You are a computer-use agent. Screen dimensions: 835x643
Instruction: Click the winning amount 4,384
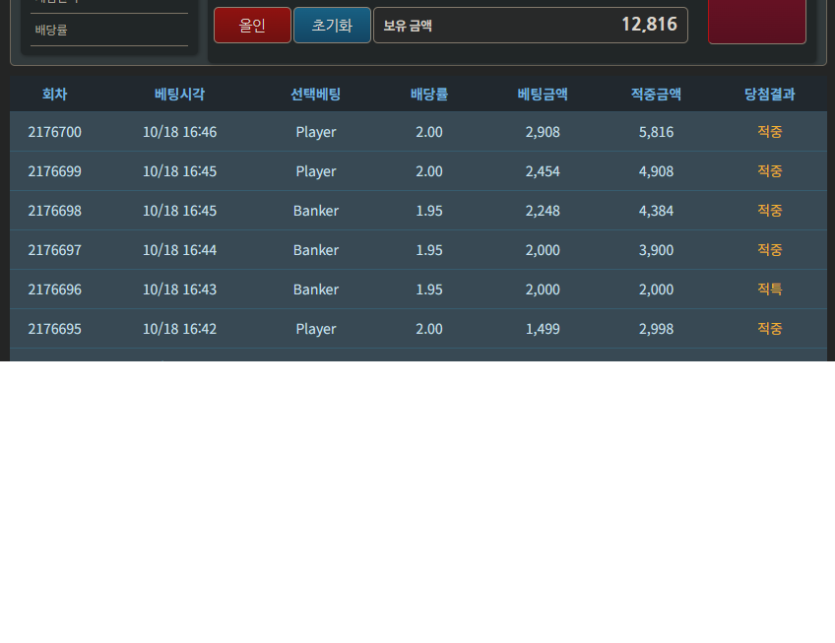coord(656,210)
